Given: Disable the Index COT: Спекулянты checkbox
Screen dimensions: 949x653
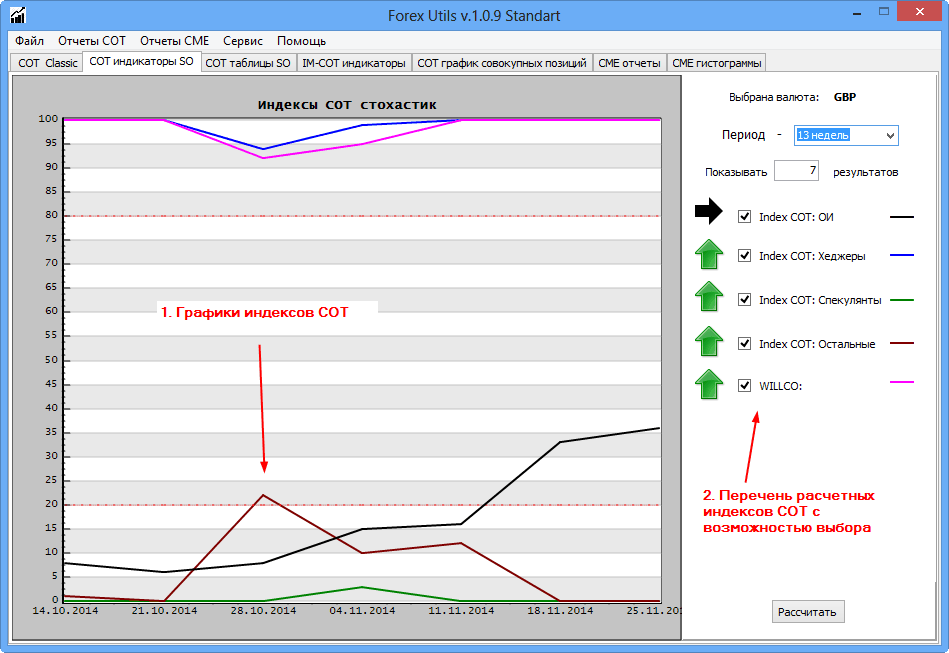Looking at the screenshot, I should 744,299.
